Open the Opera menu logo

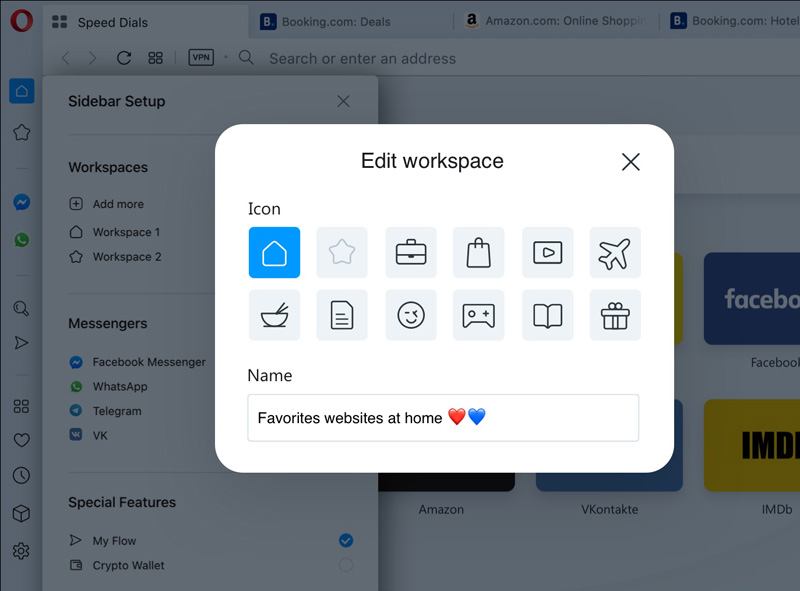21,21
